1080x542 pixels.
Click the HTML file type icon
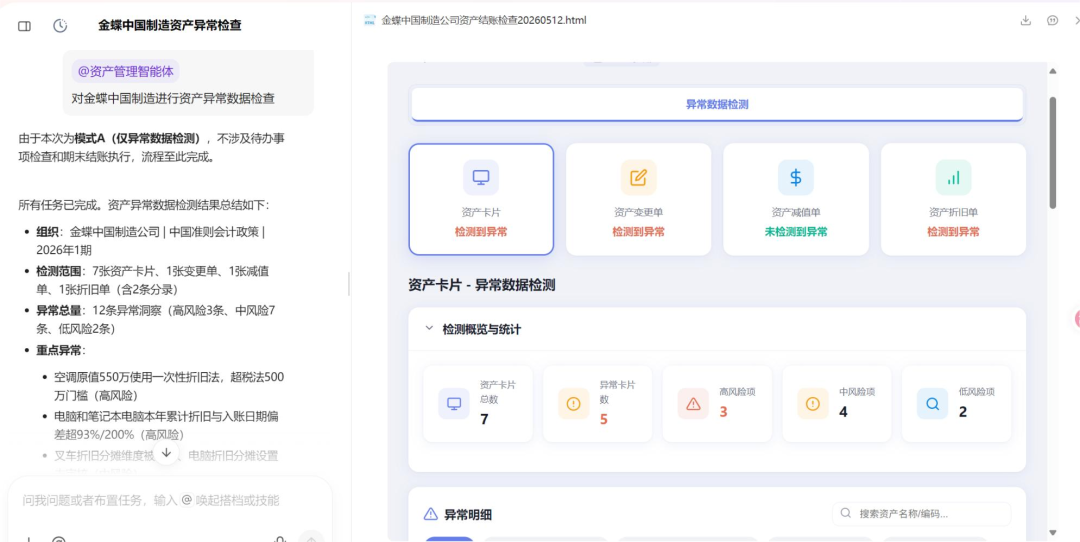click(x=369, y=21)
